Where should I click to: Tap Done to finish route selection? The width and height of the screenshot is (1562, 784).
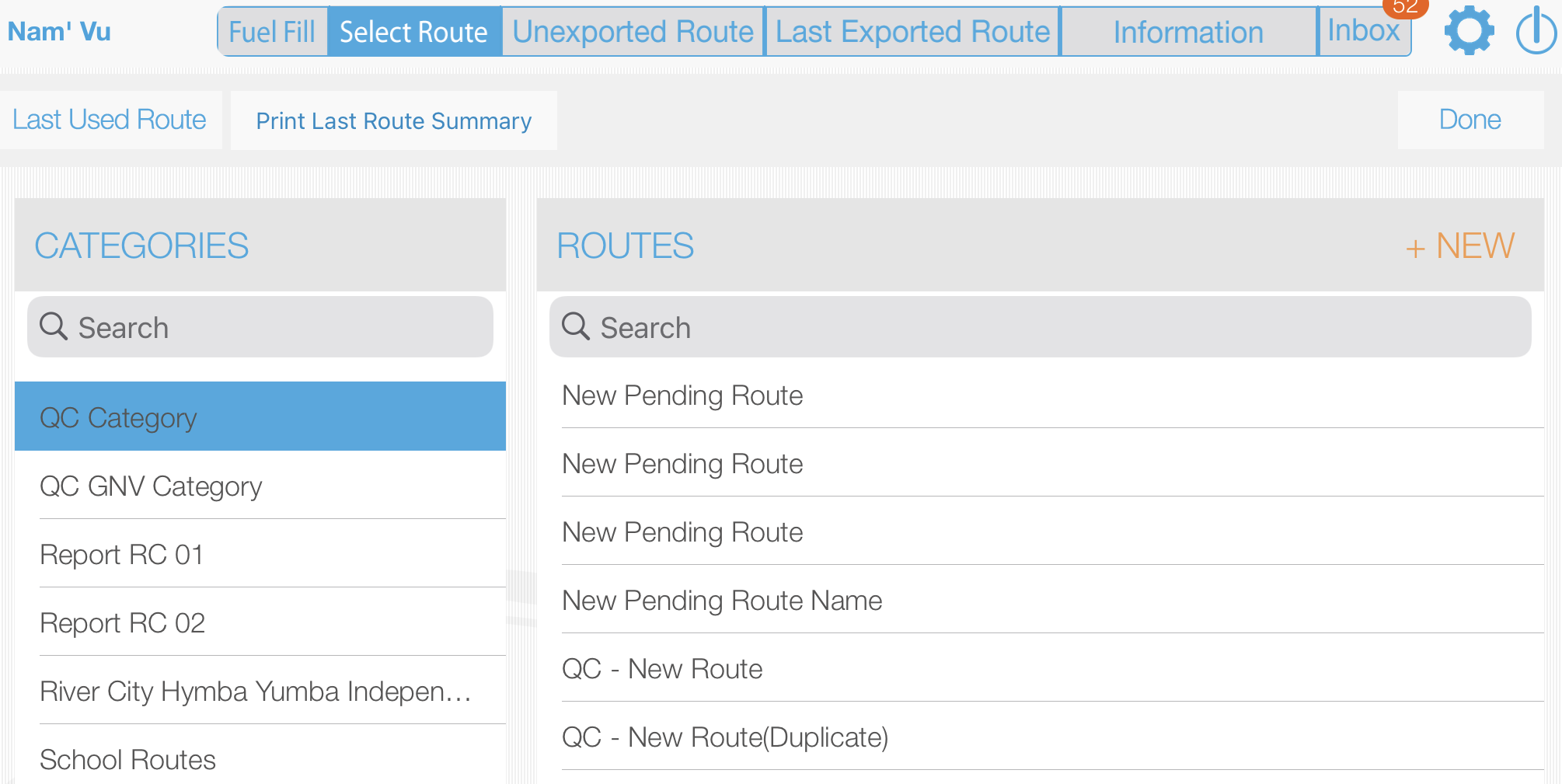(1470, 119)
